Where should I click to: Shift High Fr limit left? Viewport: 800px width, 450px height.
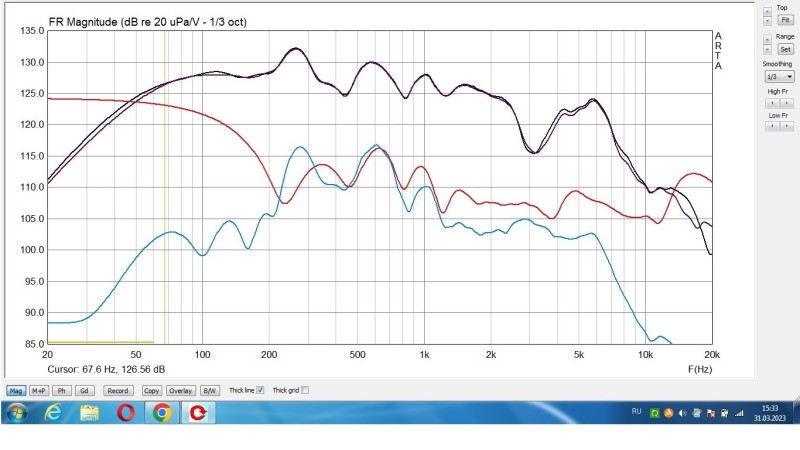tap(772, 103)
